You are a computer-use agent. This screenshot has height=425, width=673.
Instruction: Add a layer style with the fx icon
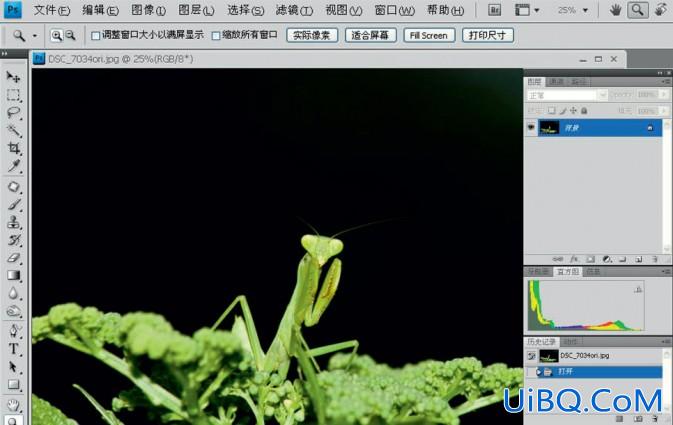574,259
